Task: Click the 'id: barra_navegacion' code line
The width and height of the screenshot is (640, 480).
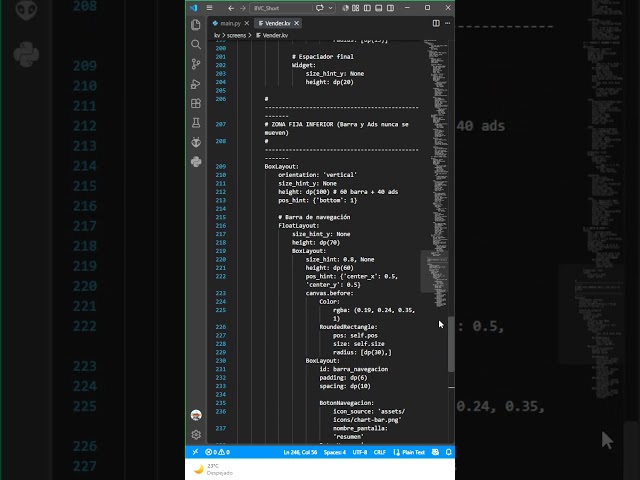Action: pyautogui.click(x=353, y=369)
